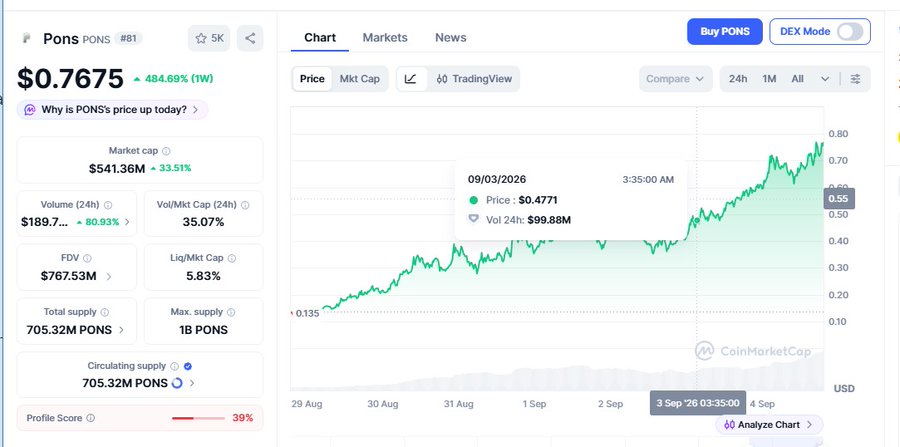Expand FDV details chevron

pyautogui.click(x=109, y=277)
